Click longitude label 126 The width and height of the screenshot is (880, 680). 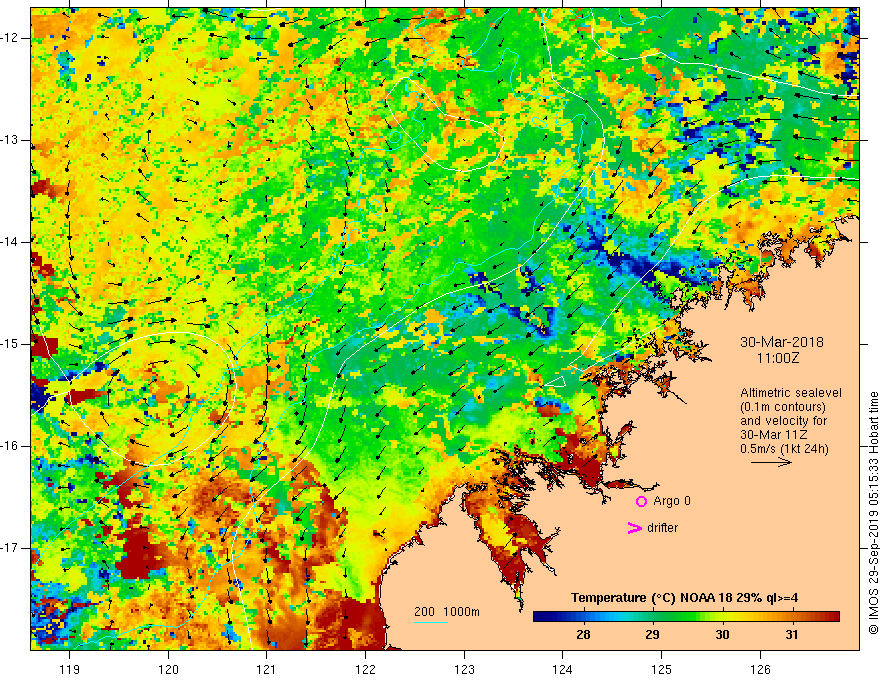[x=760, y=669]
